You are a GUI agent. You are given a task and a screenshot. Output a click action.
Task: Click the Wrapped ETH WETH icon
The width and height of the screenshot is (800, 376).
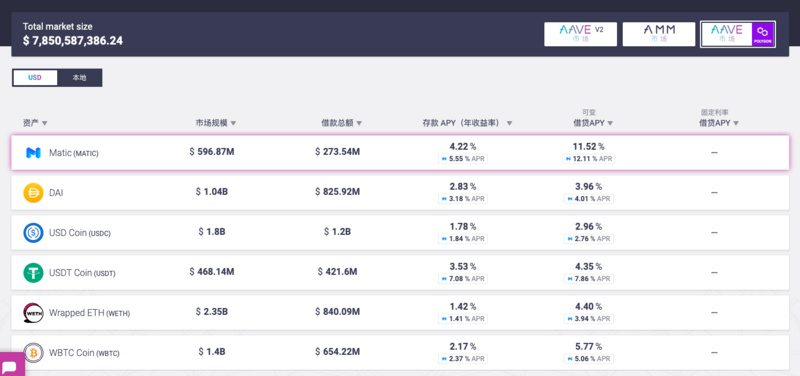pos(33,313)
